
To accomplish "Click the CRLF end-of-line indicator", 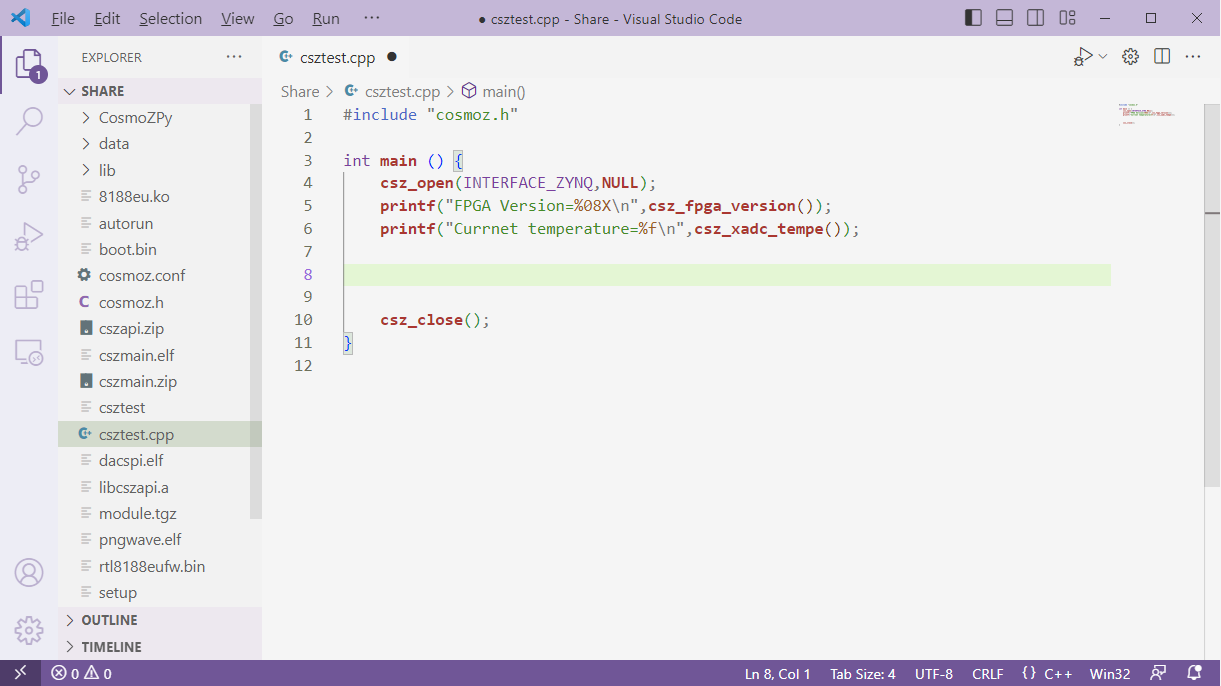I will pos(987,674).
